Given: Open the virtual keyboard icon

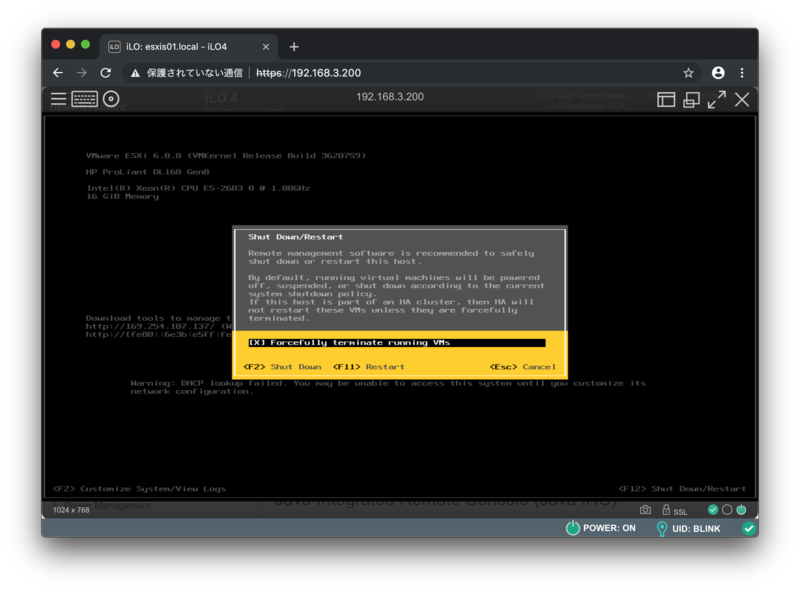Looking at the screenshot, I should (85, 99).
